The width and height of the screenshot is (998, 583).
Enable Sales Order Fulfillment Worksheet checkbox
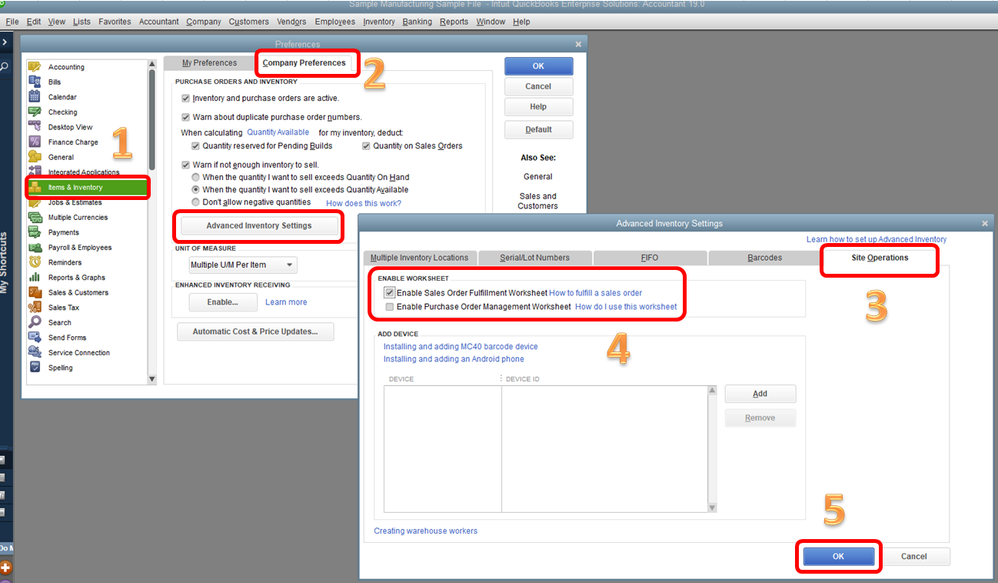(x=389, y=293)
